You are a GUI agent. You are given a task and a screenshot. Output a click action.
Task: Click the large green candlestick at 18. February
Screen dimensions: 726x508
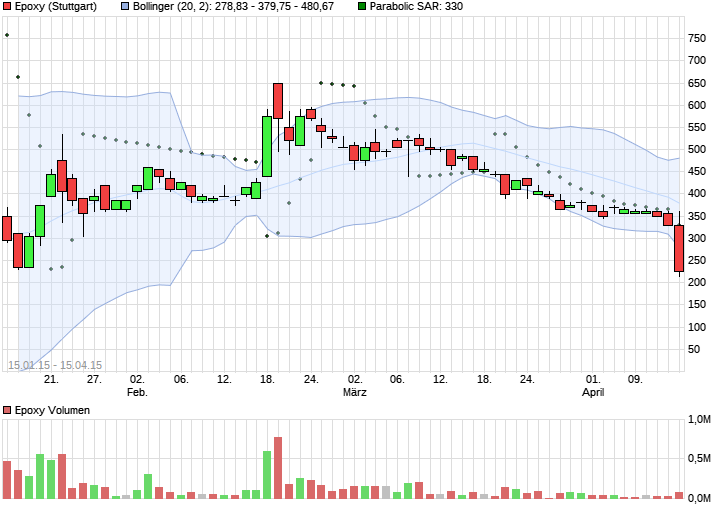tap(267, 146)
